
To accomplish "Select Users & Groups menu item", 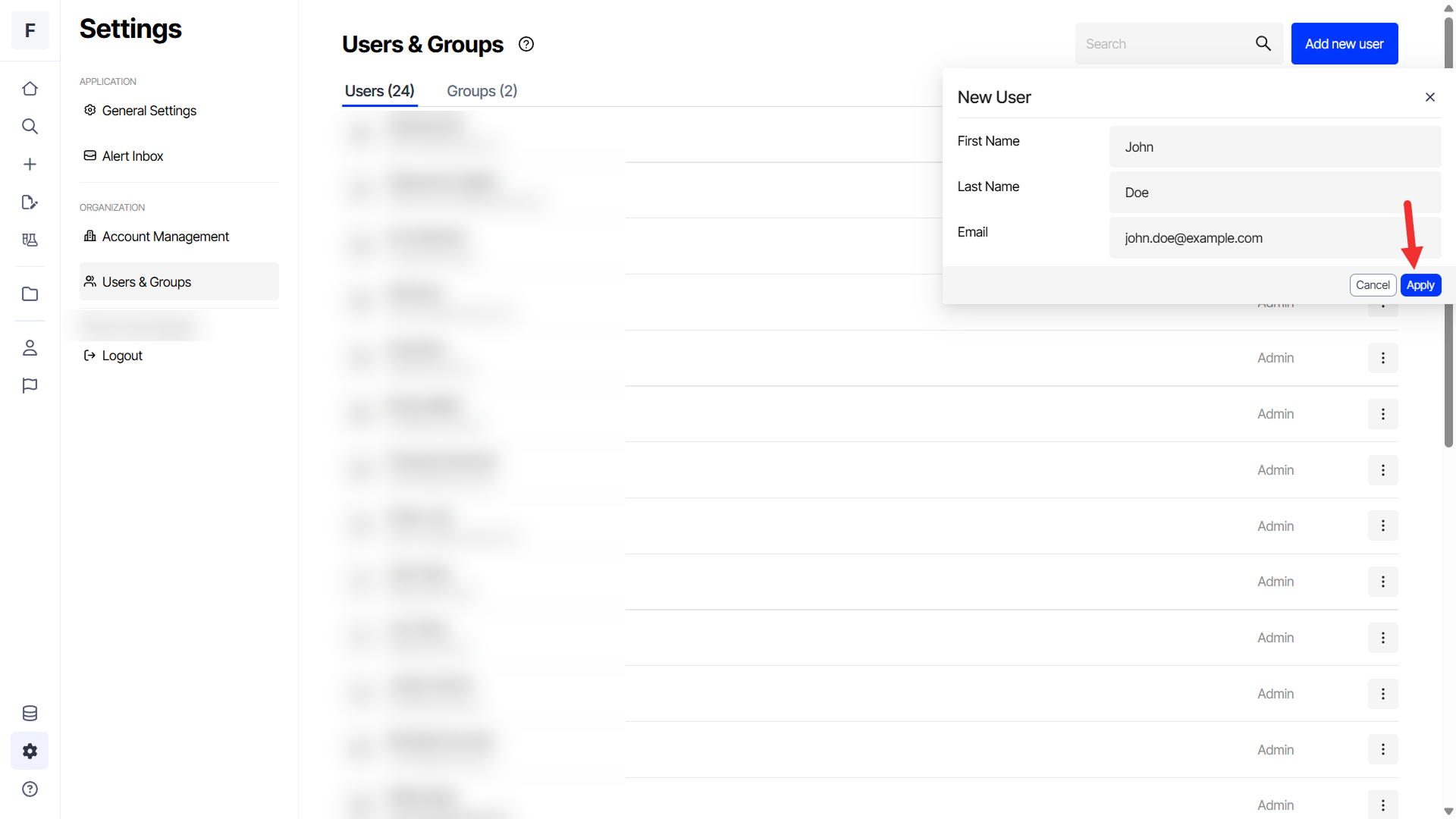I will coord(179,282).
